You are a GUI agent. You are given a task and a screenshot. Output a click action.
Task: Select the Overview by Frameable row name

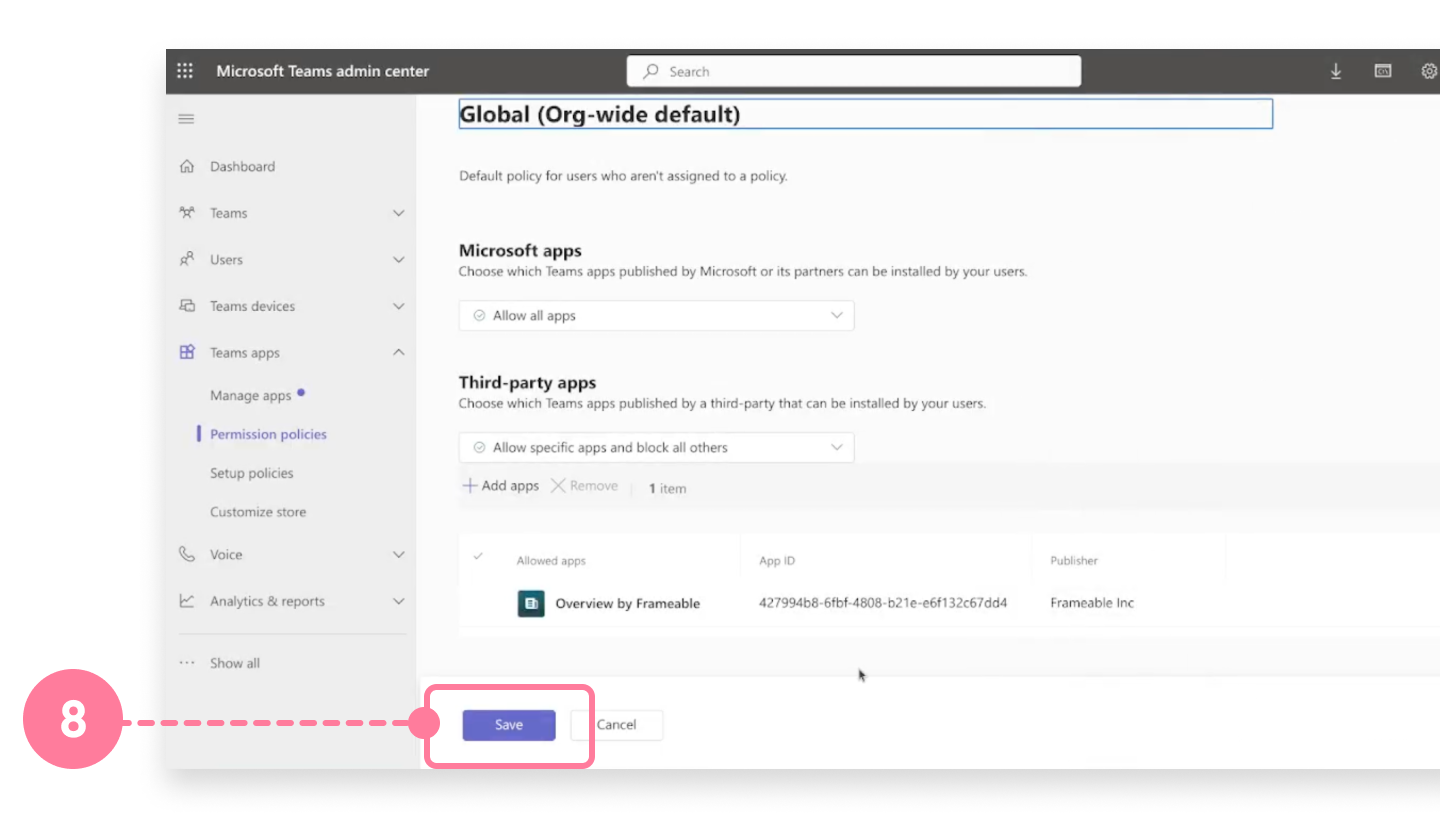point(628,603)
